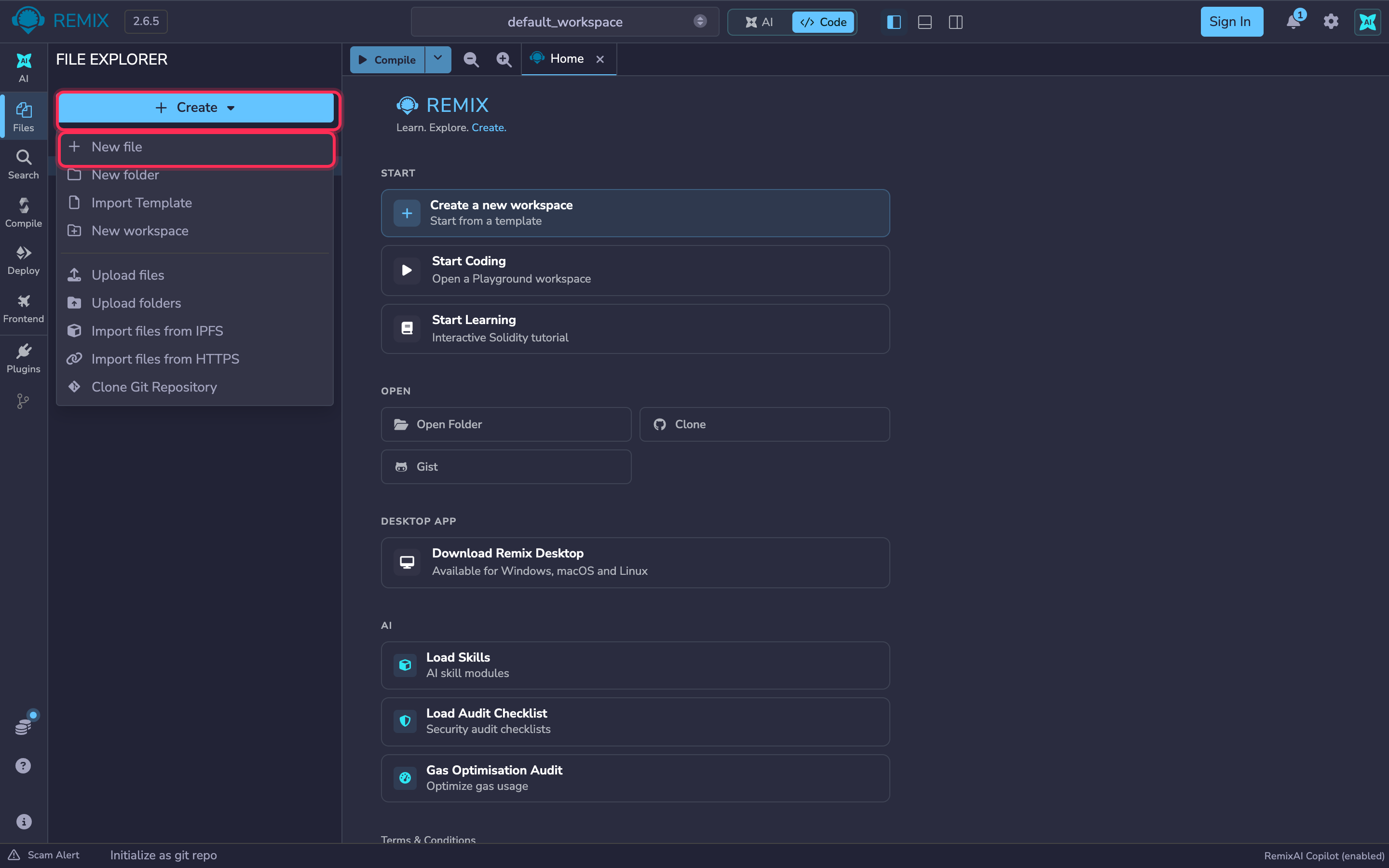Viewport: 1389px width, 868px height.
Task: Toggle the right side panel layout icon
Action: point(955,22)
